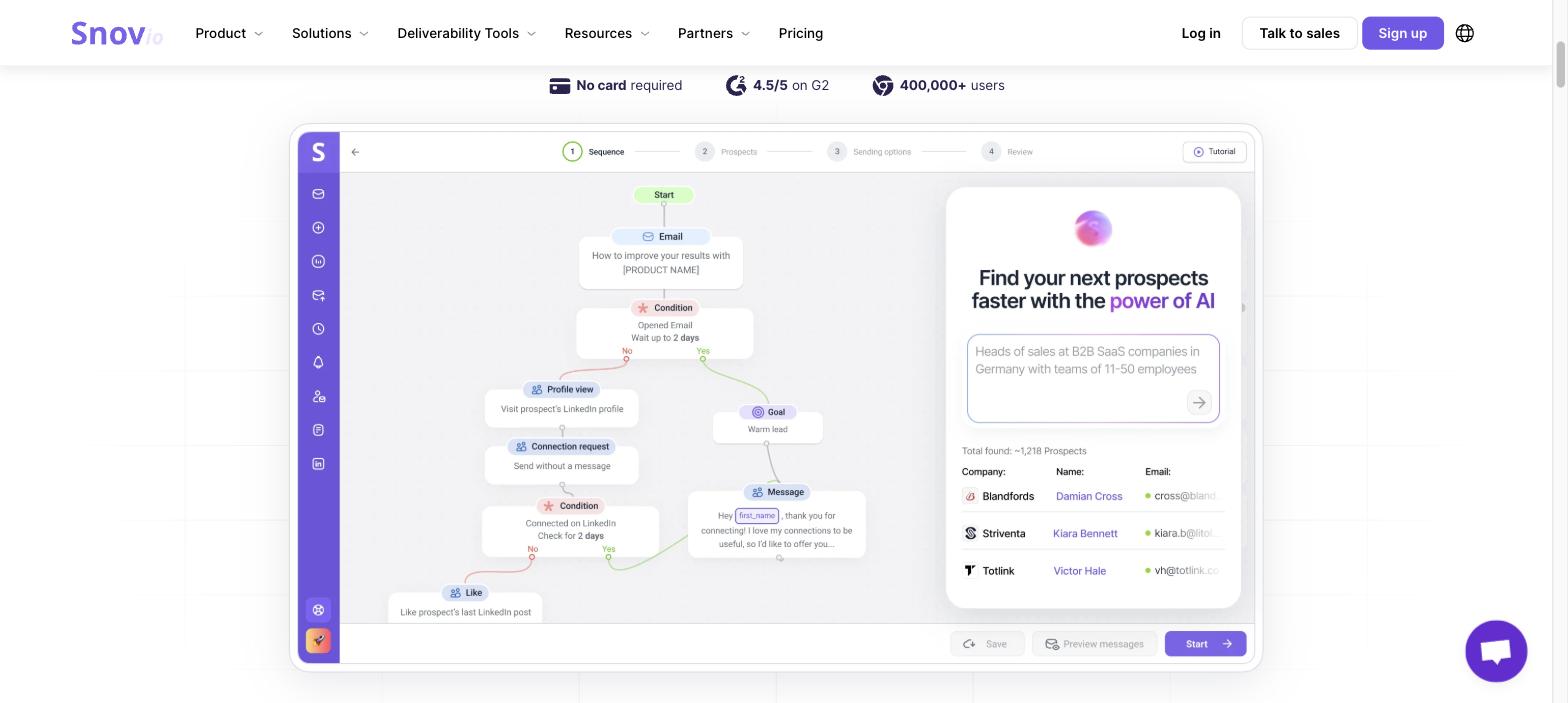1568x703 pixels.
Task: Switch to step 2 Prospects
Action: coord(727,152)
